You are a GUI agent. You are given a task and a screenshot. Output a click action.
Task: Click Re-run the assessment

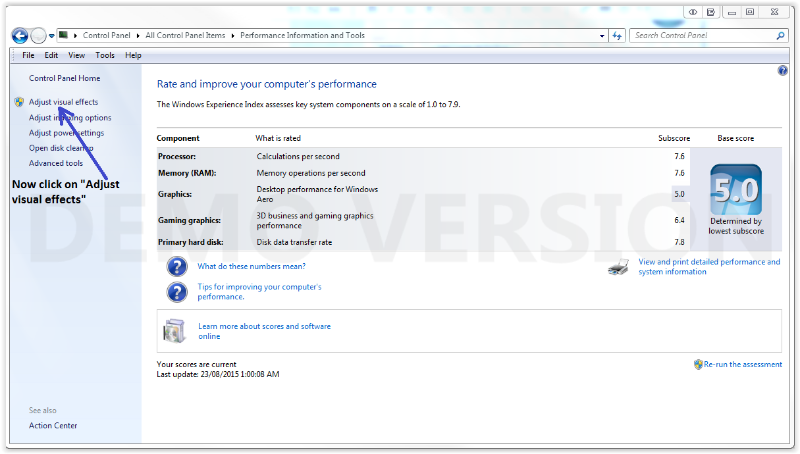743,364
